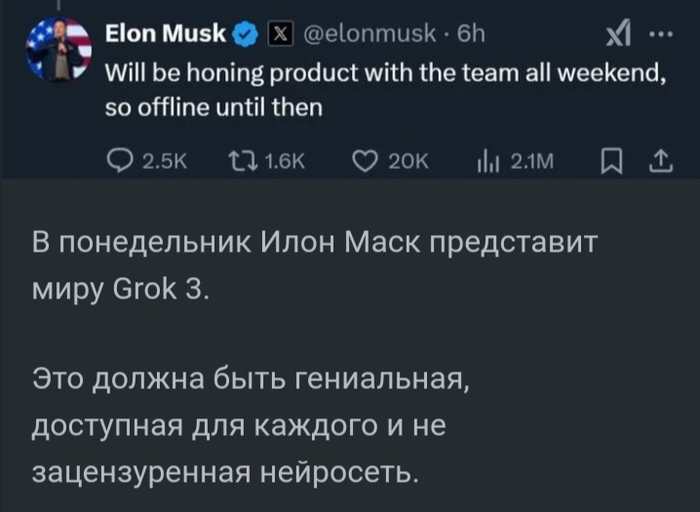Click the repost arrows icon

point(239,159)
